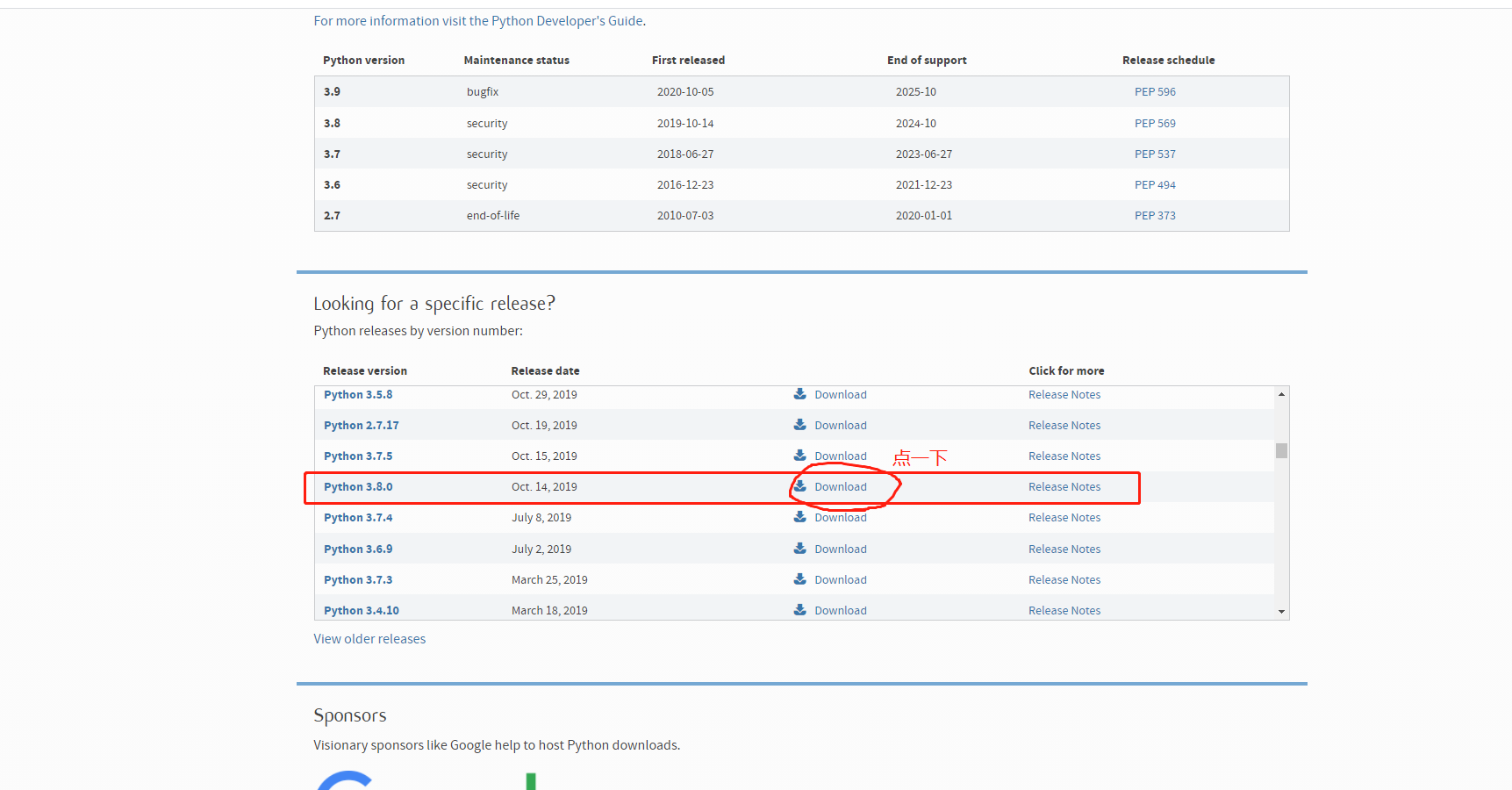1512x790 pixels.
Task: Click Download text for Python 2.7.17
Action: click(x=841, y=425)
